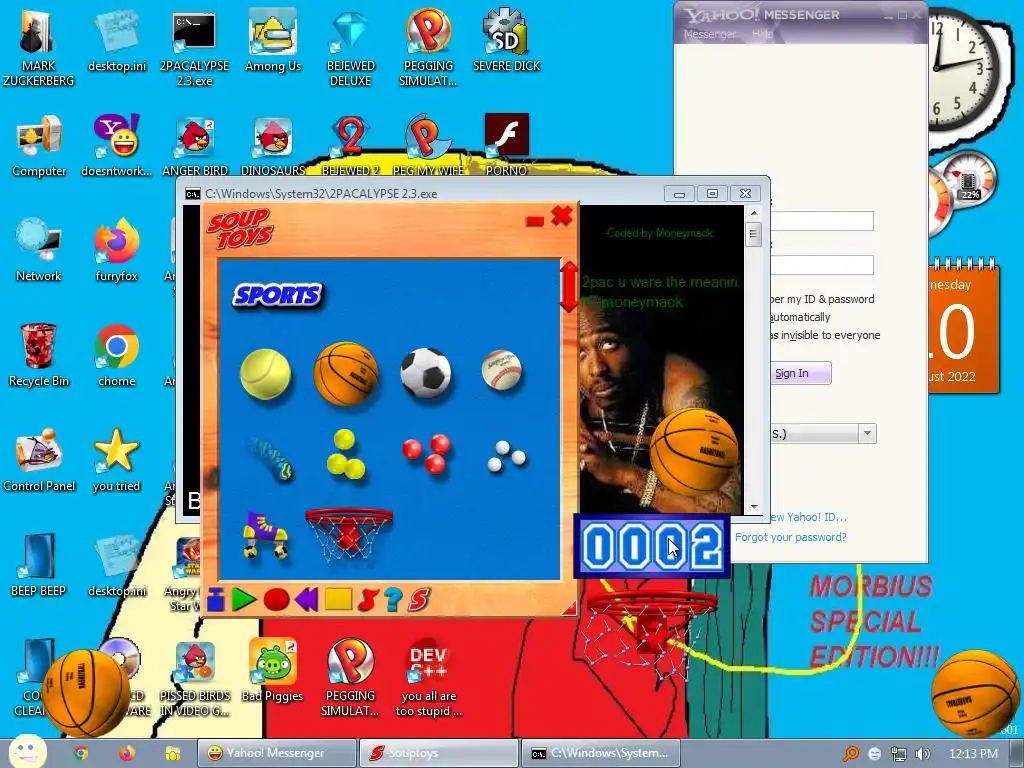Open the new Yahoo! ID link
1024x768 pixels.
808,517
